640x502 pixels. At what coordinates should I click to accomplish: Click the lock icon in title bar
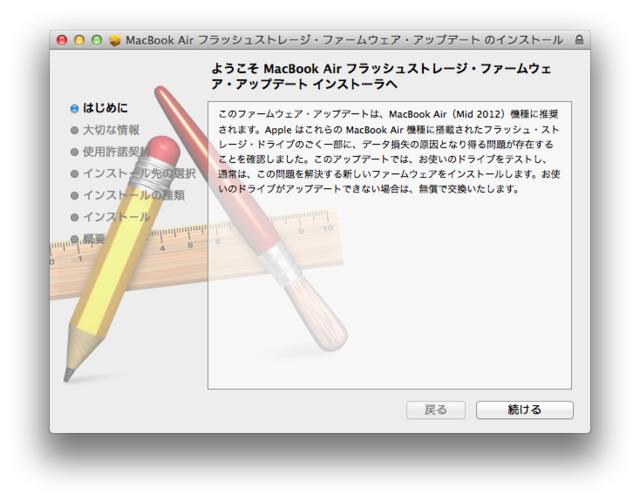click(x=579, y=40)
